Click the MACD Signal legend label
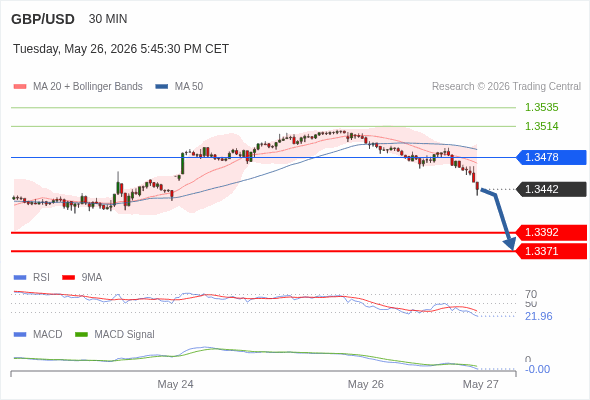 click(125, 335)
